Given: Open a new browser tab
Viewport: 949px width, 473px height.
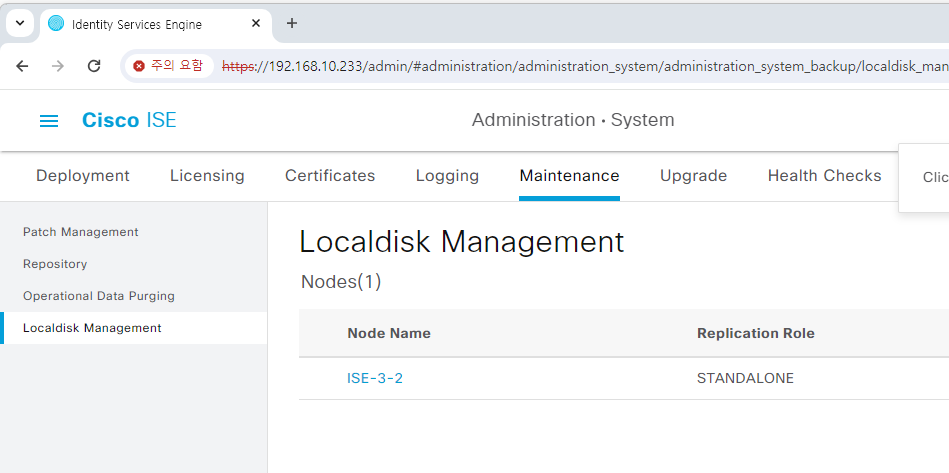Looking at the screenshot, I should (x=292, y=24).
